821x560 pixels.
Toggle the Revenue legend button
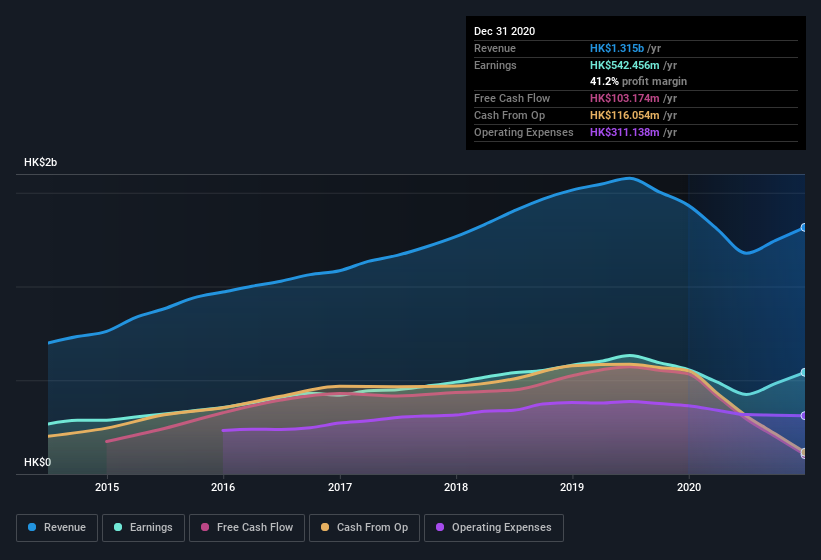click(x=57, y=528)
